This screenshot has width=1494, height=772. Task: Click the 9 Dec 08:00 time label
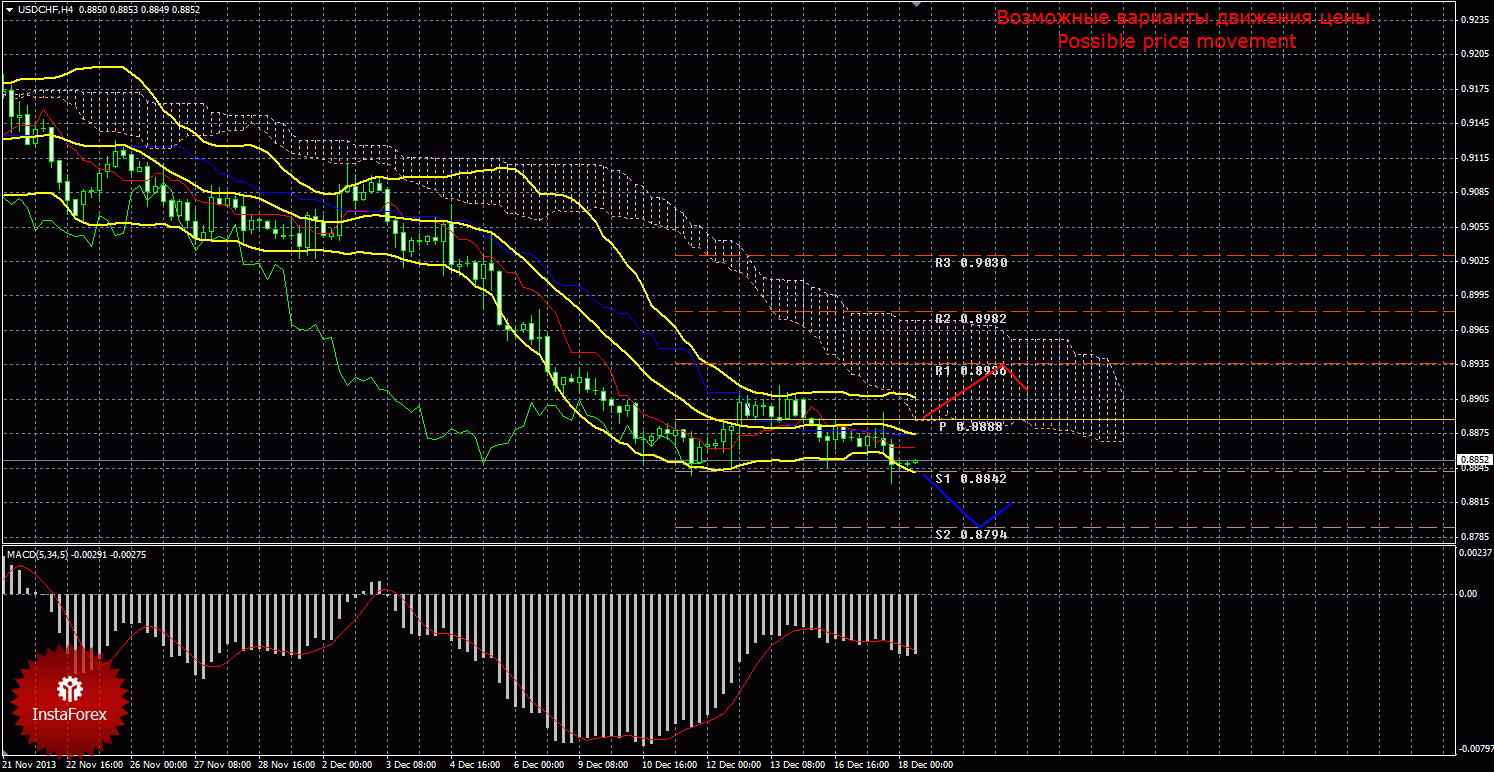[x=604, y=765]
